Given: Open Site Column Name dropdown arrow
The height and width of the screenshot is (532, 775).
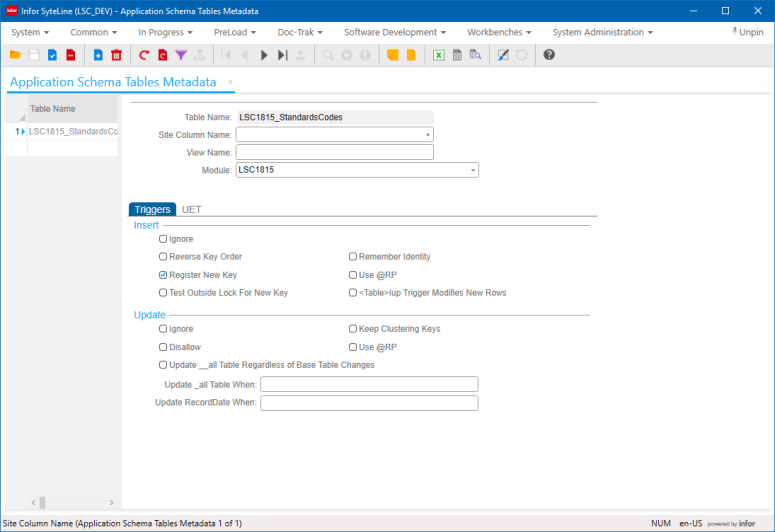Looking at the screenshot, I should pos(427,135).
